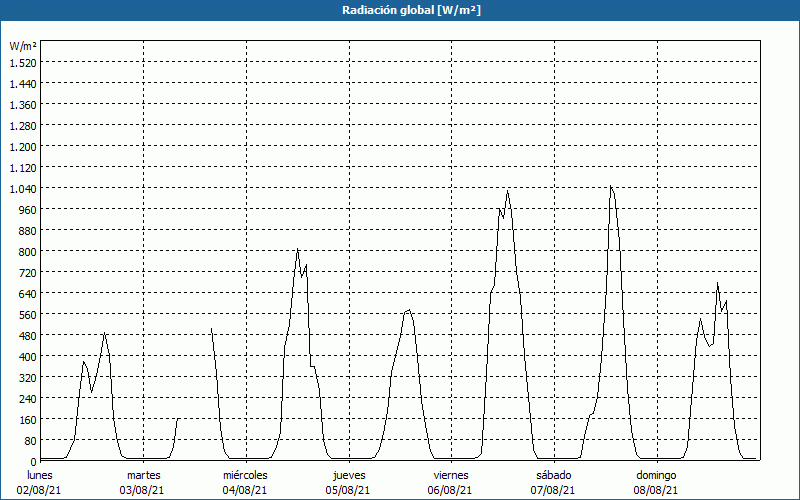
Task: Click the 'jueves' day label
Action: click(x=349, y=475)
